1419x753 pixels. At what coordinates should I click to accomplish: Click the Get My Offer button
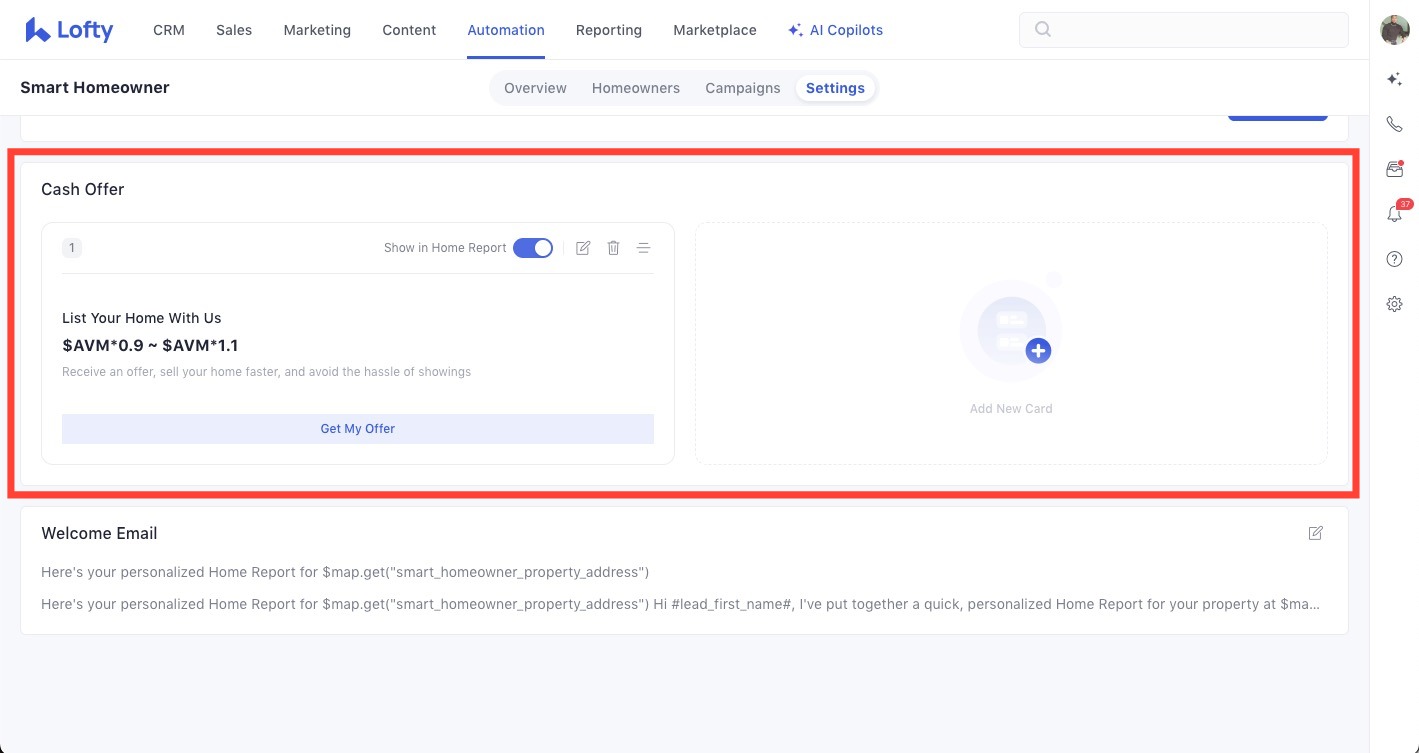(x=357, y=429)
